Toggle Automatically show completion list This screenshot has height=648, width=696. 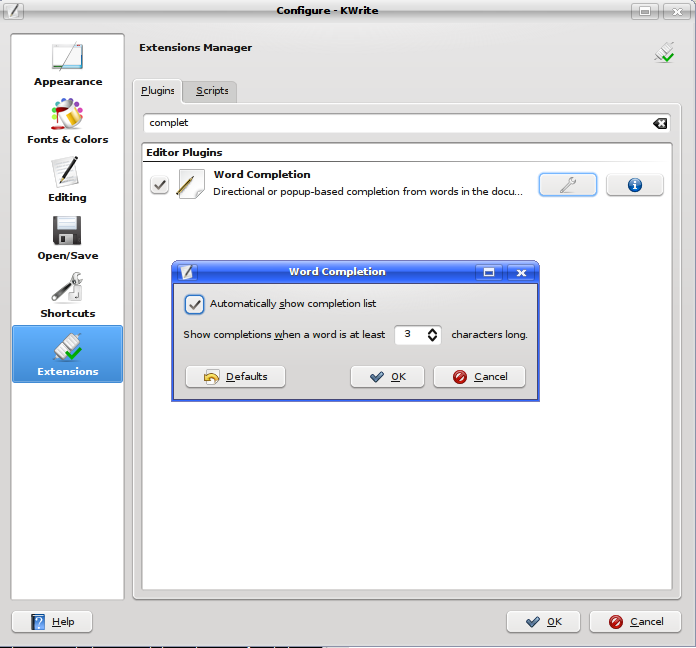coord(194,304)
